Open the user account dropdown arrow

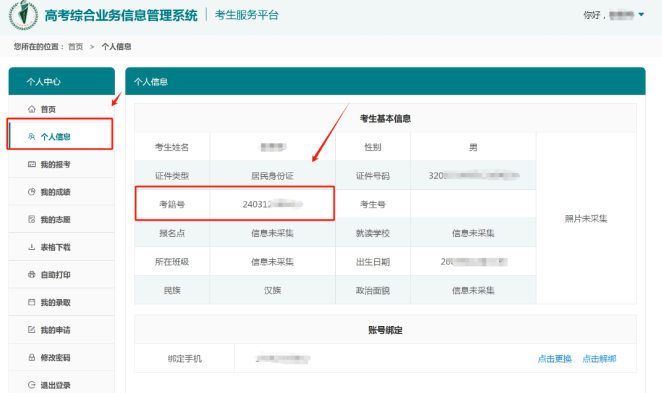(641, 15)
